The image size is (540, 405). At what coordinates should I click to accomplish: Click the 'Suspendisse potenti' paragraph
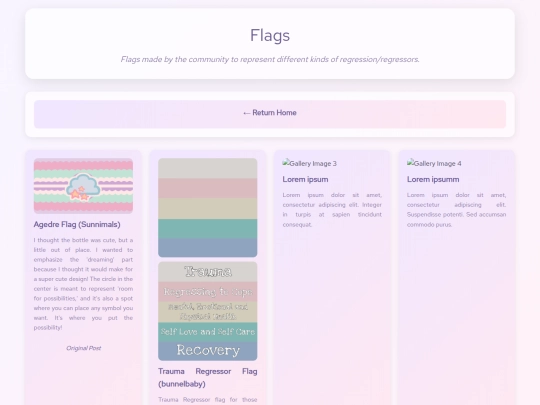click(x=456, y=210)
